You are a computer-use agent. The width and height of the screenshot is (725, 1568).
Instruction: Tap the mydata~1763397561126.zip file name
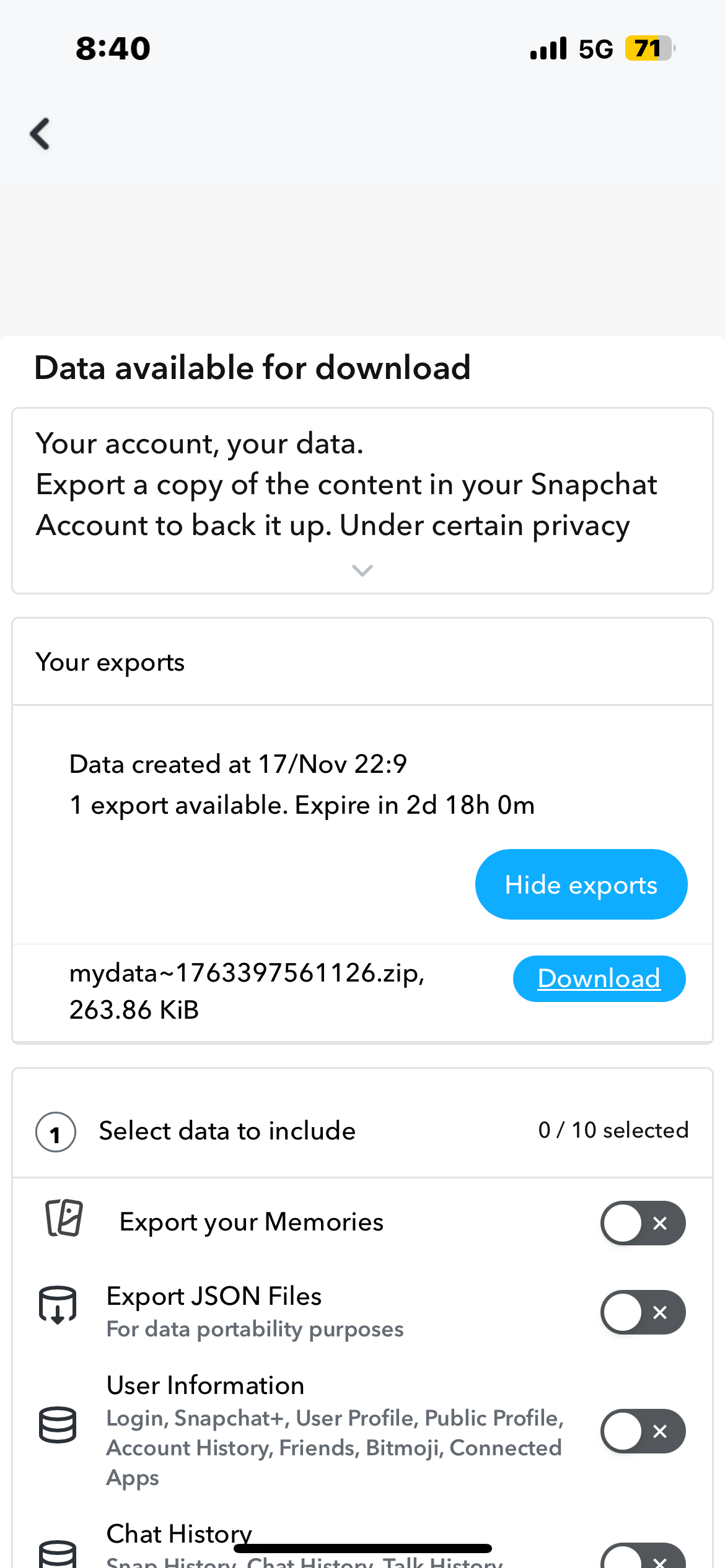point(247,973)
